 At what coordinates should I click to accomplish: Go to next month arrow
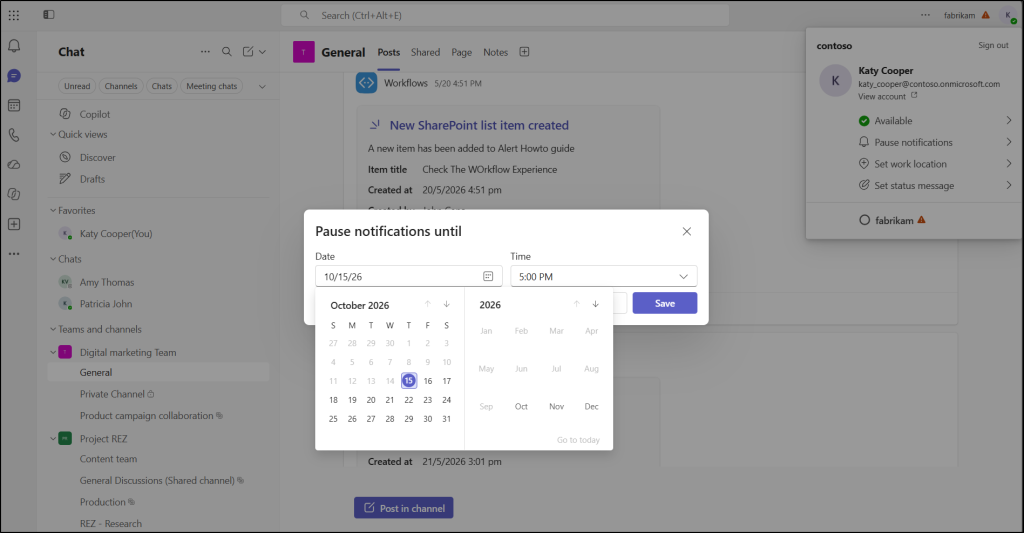pyautogui.click(x=447, y=304)
